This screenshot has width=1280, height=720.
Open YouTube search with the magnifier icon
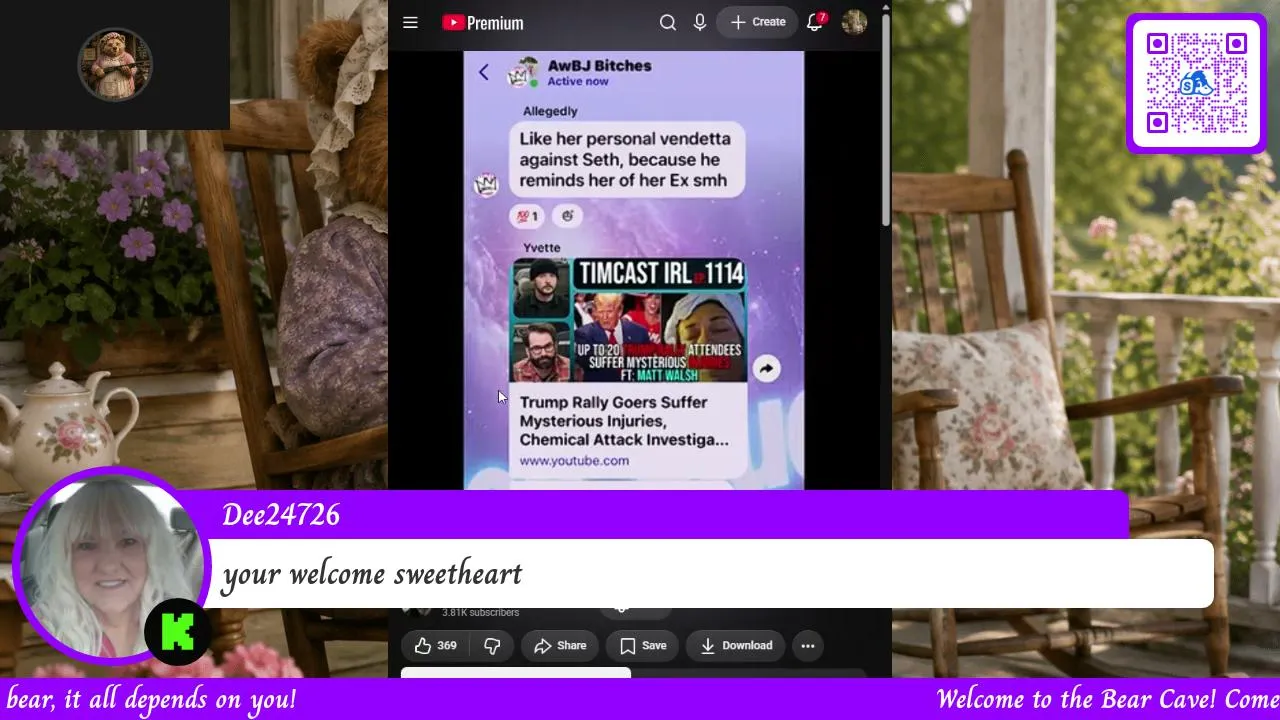click(668, 23)
